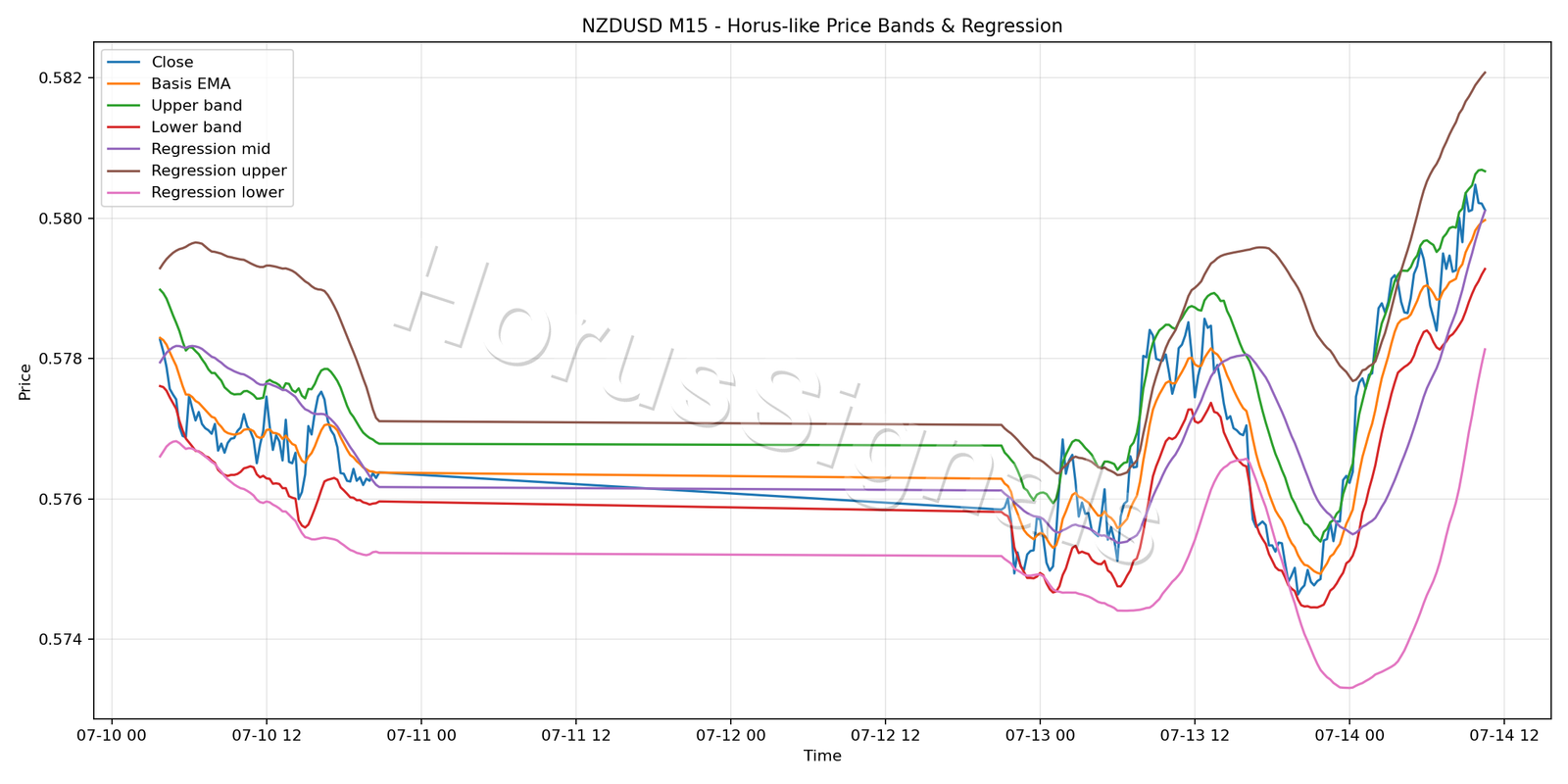Select the 'Close' legend entry
This screenshot has height=784, width=1568.
(x=151, y=63)
